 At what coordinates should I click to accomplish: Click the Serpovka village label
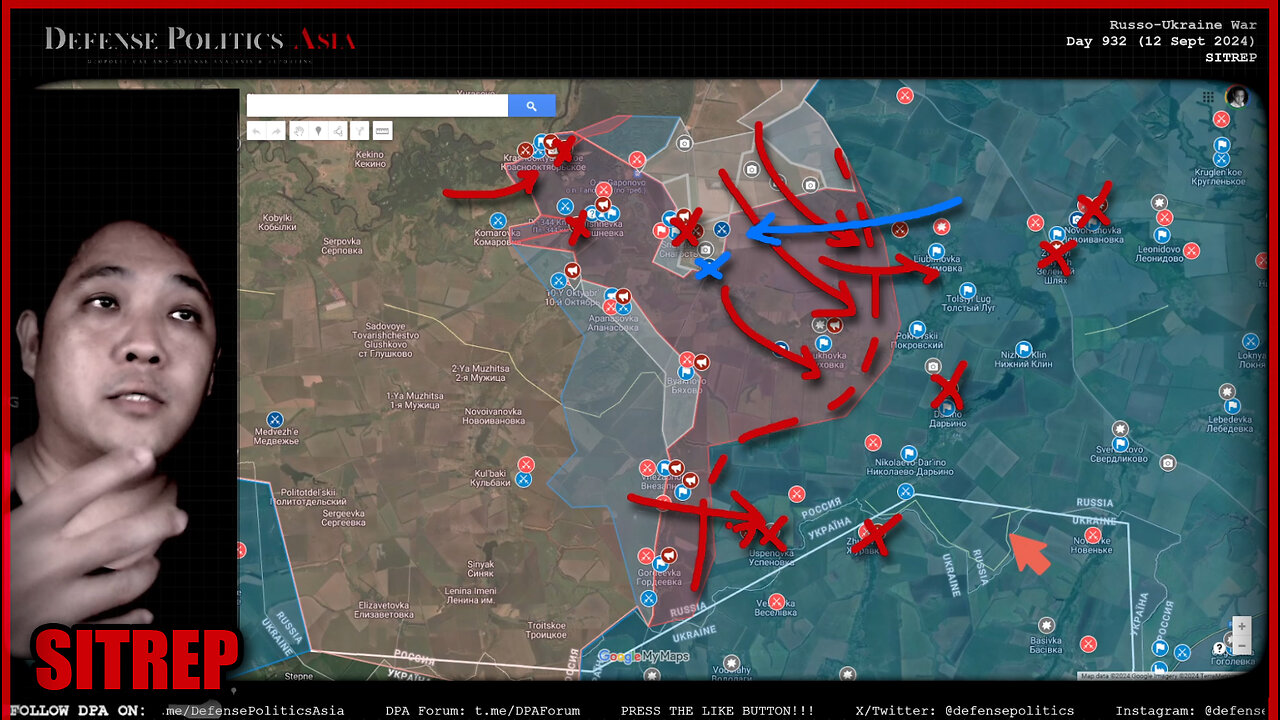coord(341,246)
